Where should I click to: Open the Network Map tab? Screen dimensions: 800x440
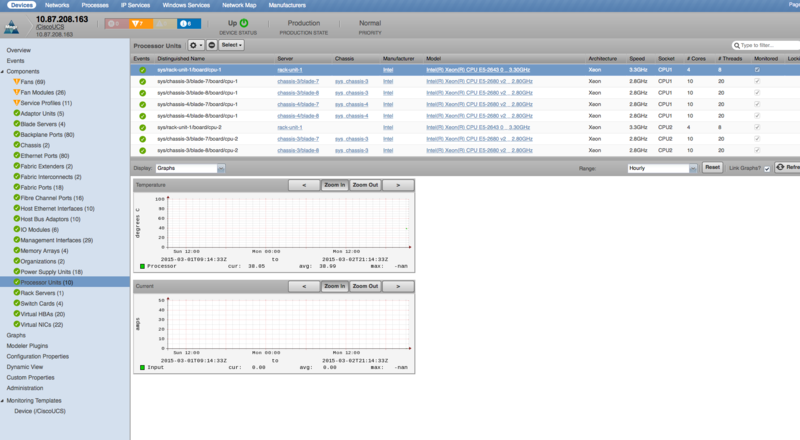(x=239, y=5)
